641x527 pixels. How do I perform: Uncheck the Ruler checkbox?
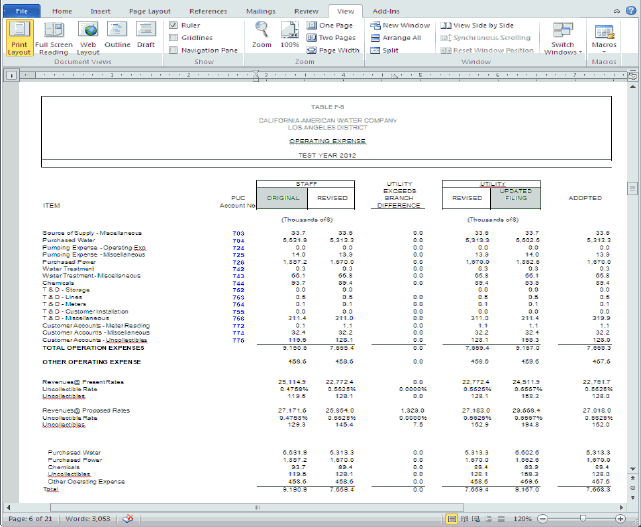[x=174, y=24]
